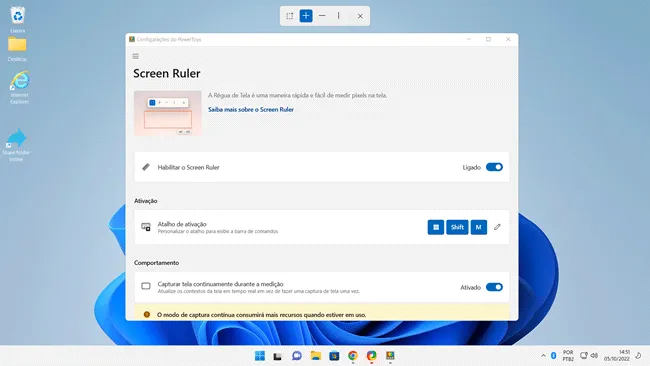Open Google Chrome from the taskbar
650x366 pixels.
click(353, 356)
